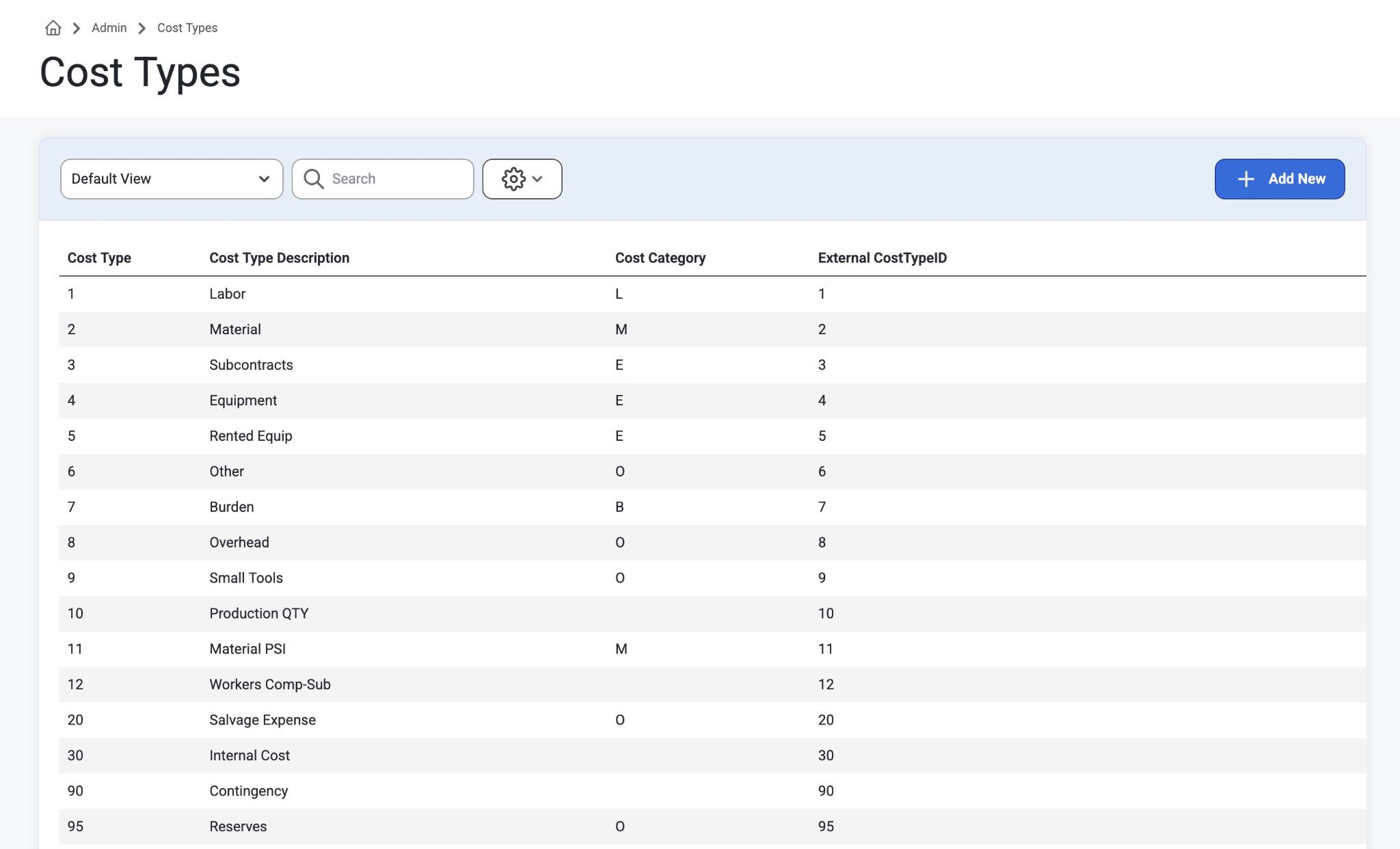The width and height of the screenshot is (1400, 849).
Task: Open the Workers Comp-Sub row
Action: [x=712, y=685]
